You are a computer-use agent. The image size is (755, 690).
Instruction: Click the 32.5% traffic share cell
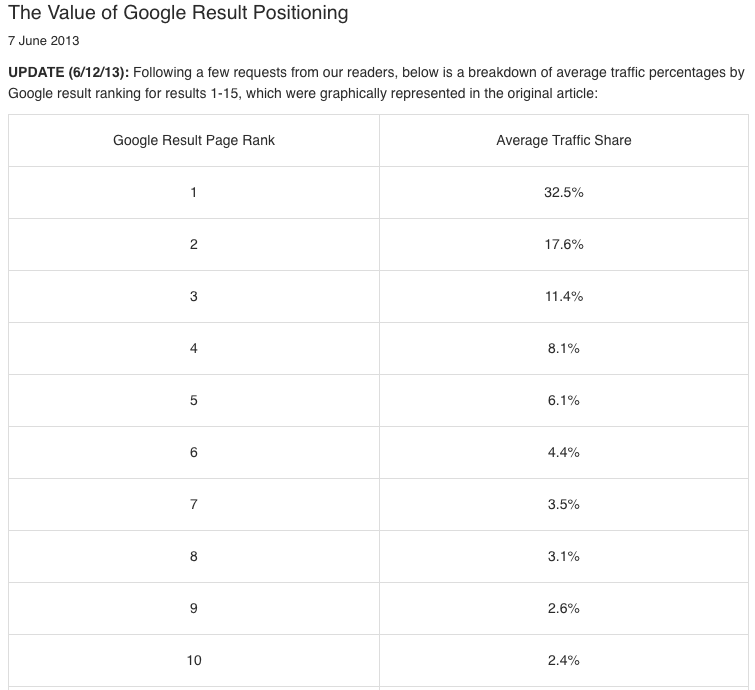pos(564,192)
